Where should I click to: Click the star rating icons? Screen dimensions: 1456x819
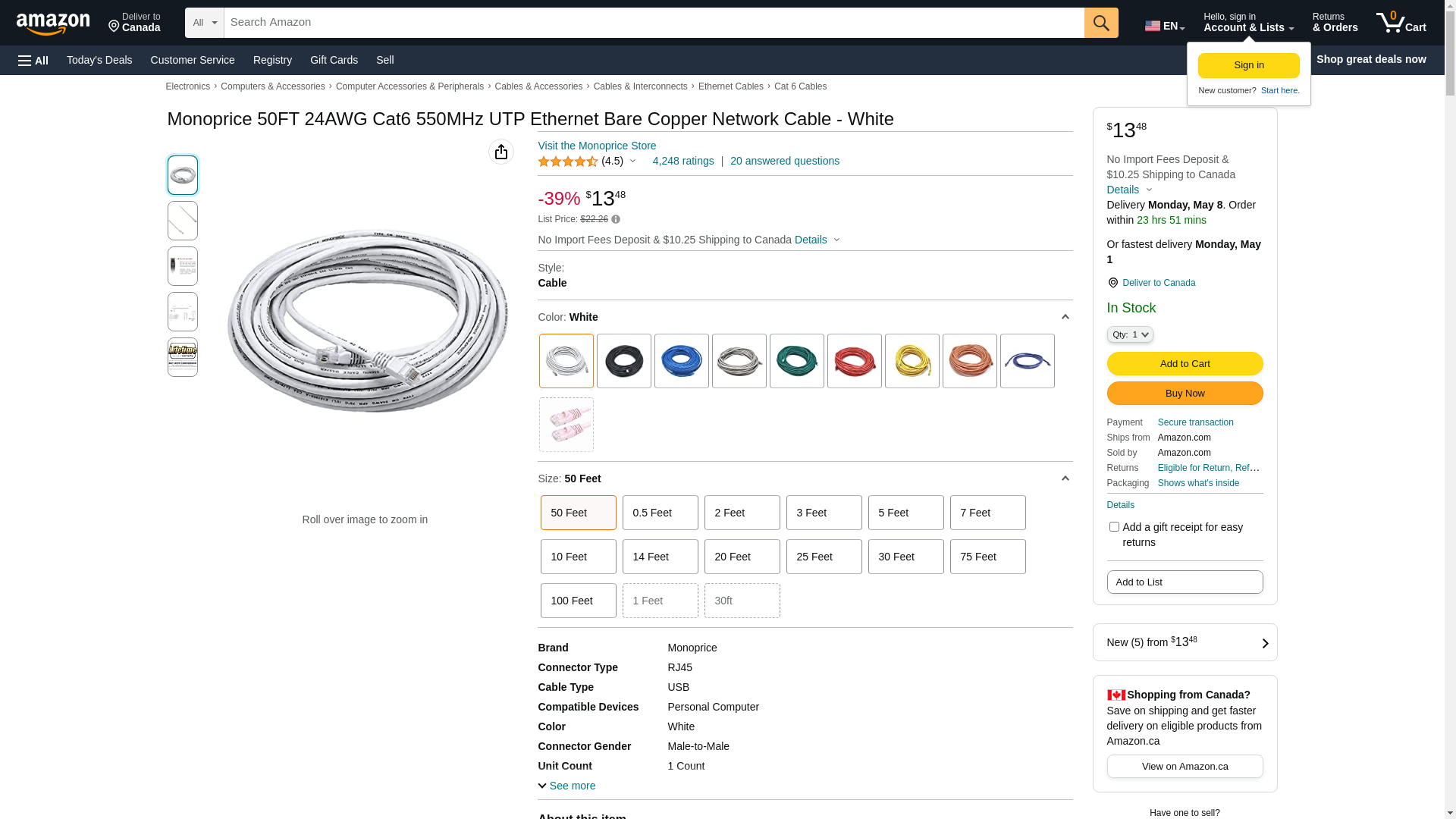[568, 162]
